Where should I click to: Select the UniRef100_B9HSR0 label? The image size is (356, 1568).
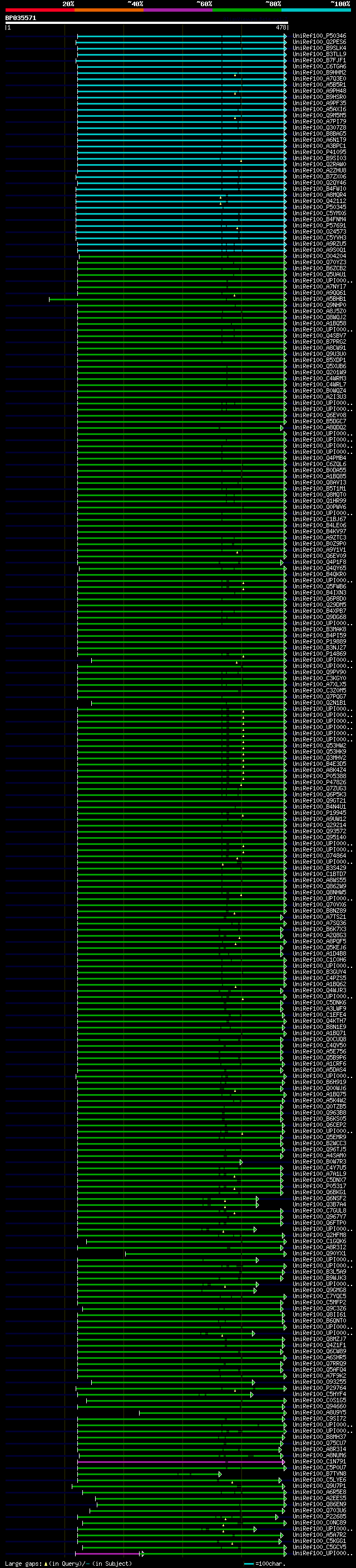[x=319, y=97]
